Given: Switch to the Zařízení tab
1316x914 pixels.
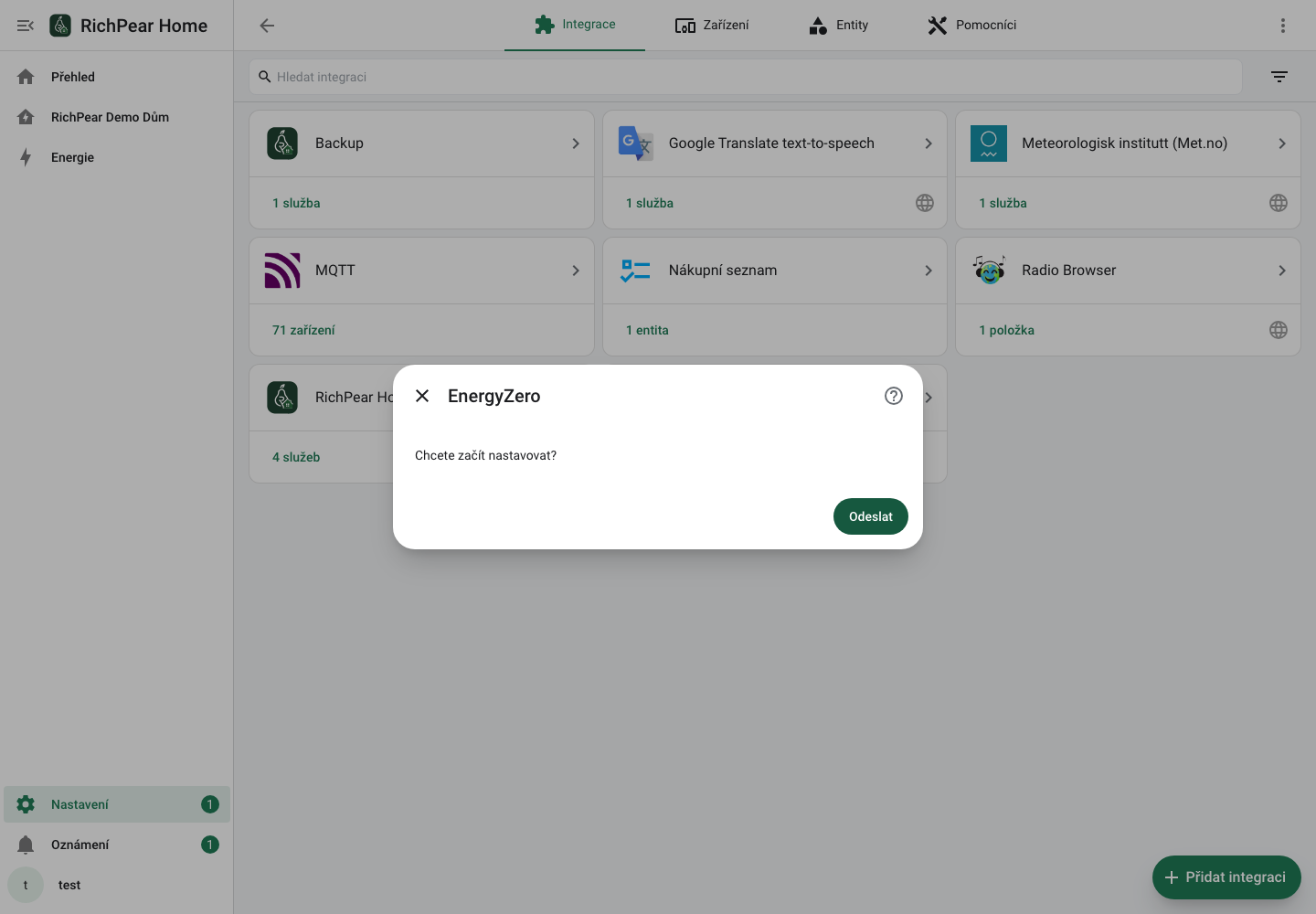Looking at the screenshot, I should (x=712, y=26).
